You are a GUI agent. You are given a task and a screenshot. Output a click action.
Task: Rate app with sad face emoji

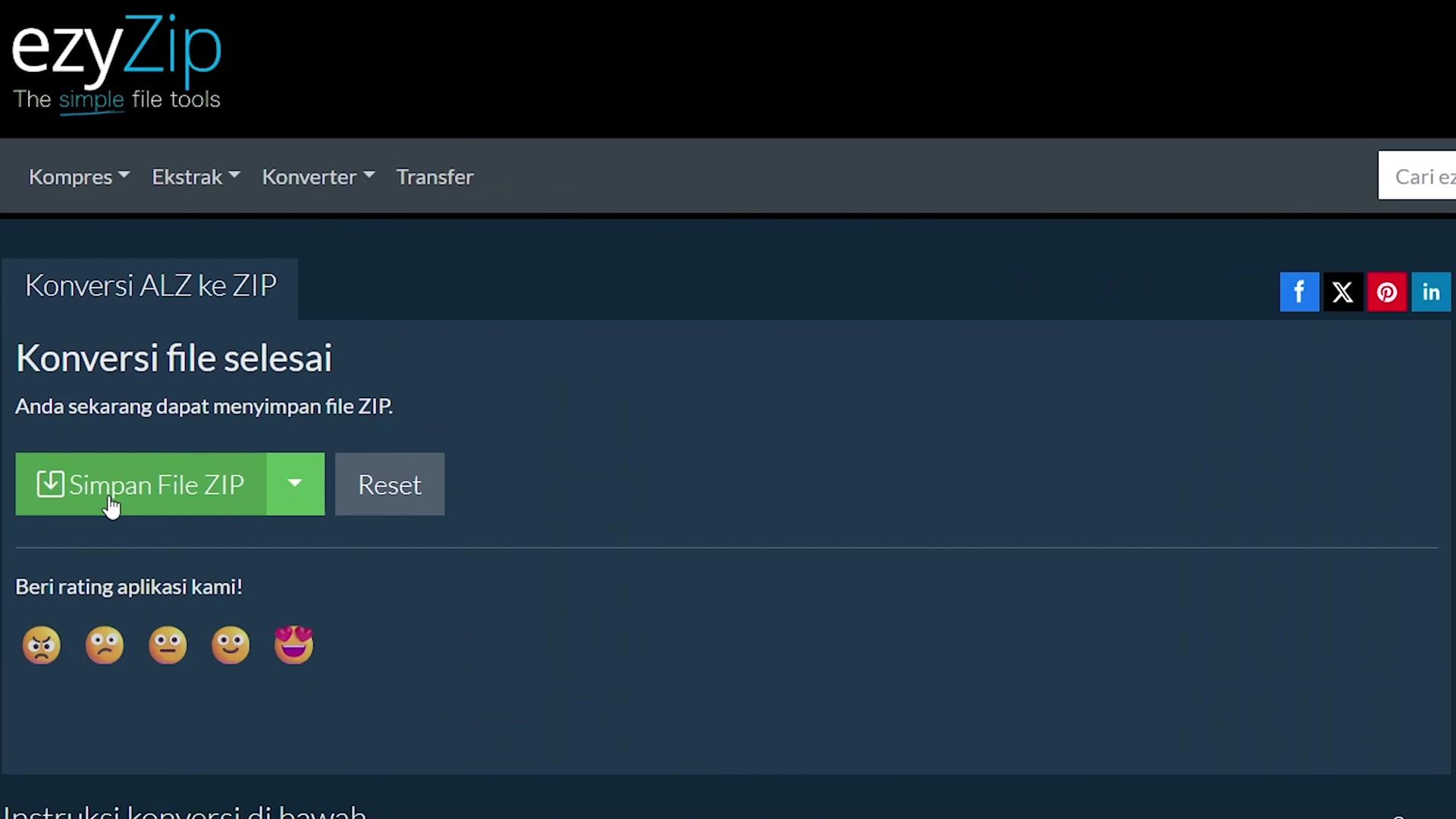[105, 645]
